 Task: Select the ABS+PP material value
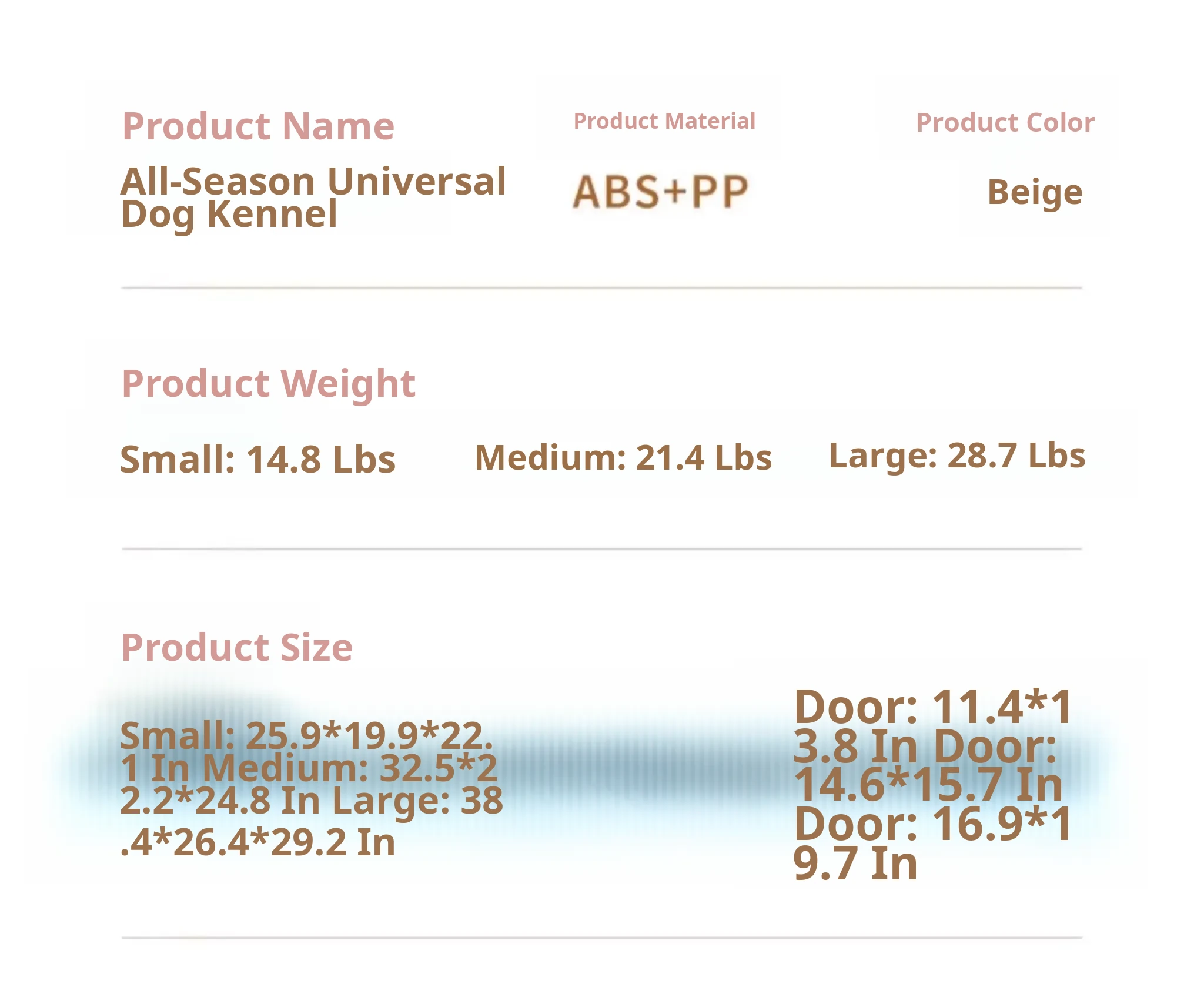point(660,192)
